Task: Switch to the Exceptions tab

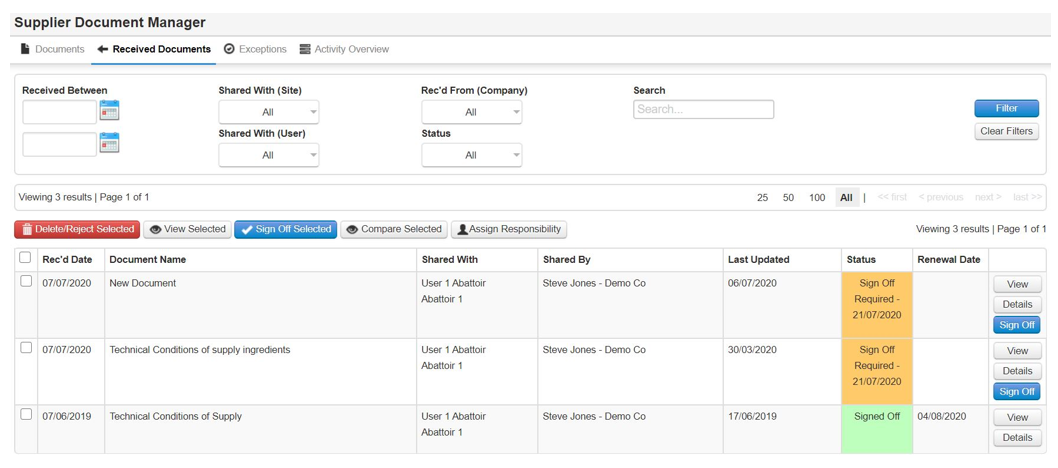Action: pyautogui.click(x=255, y=49)
